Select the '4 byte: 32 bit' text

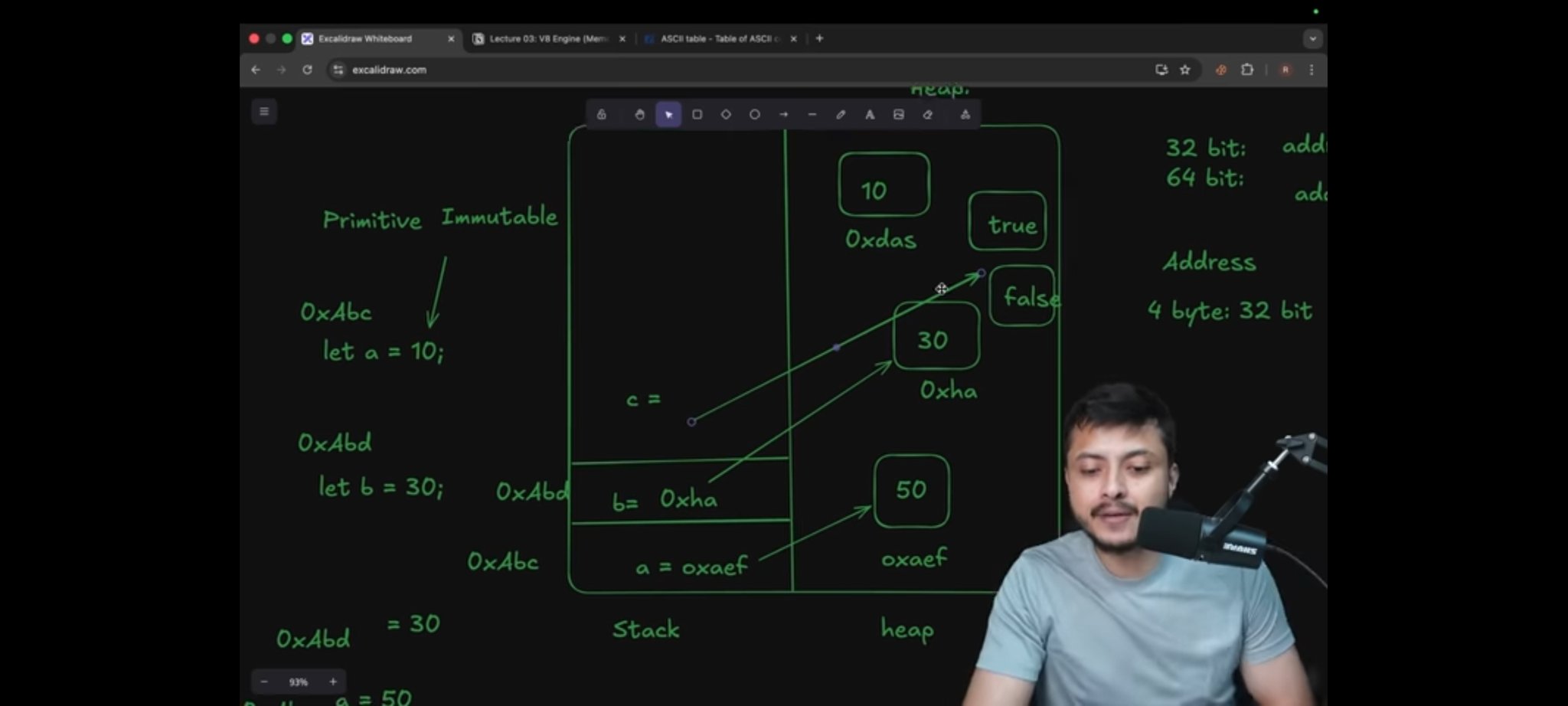1230,311
